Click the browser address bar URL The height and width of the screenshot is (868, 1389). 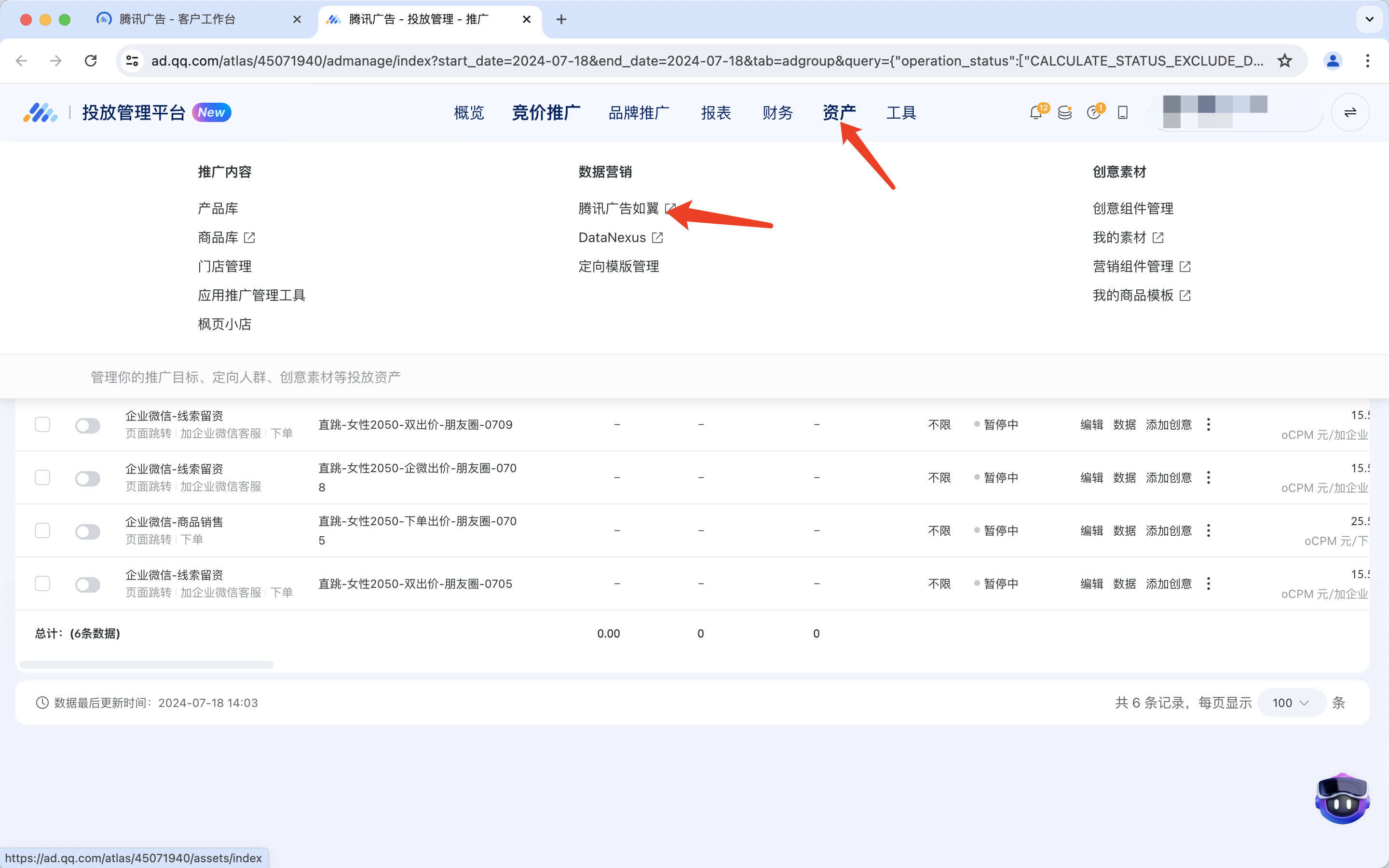707,61
